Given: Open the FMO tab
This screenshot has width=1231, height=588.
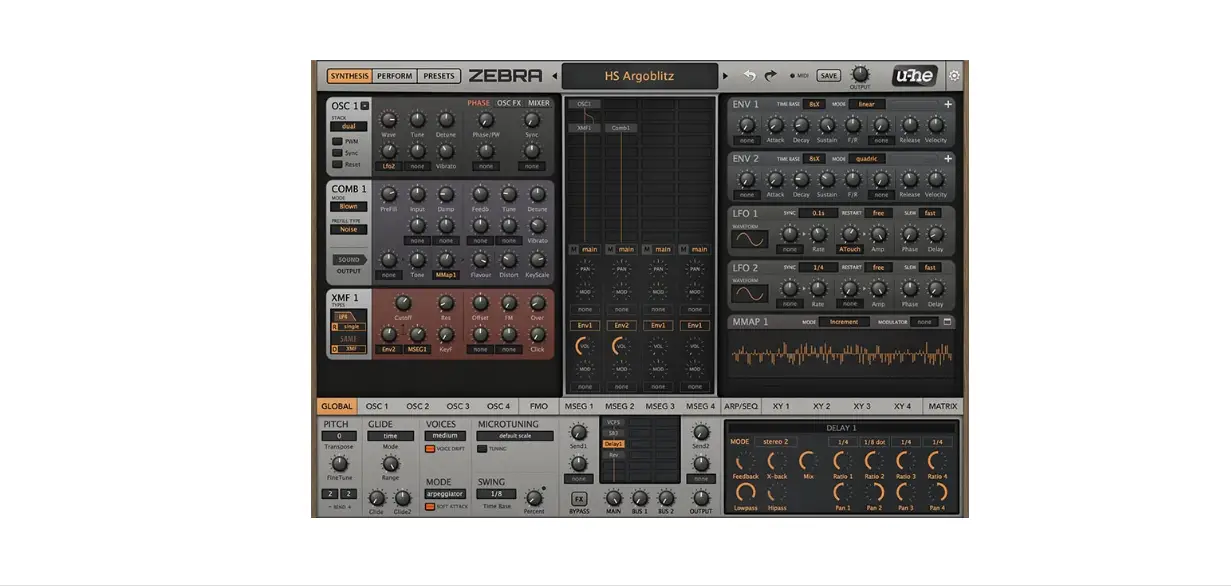Looking at the screenshot, I should click(539, 406).
